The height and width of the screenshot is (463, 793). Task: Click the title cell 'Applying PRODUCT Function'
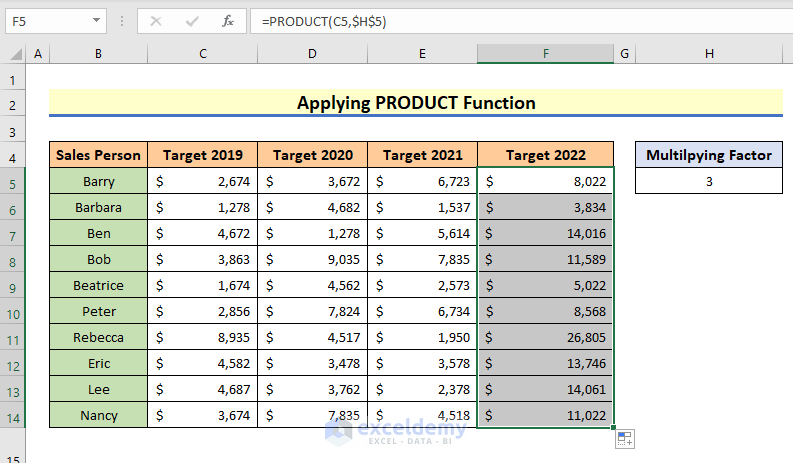pyautogui.click(x=416, y=103)
